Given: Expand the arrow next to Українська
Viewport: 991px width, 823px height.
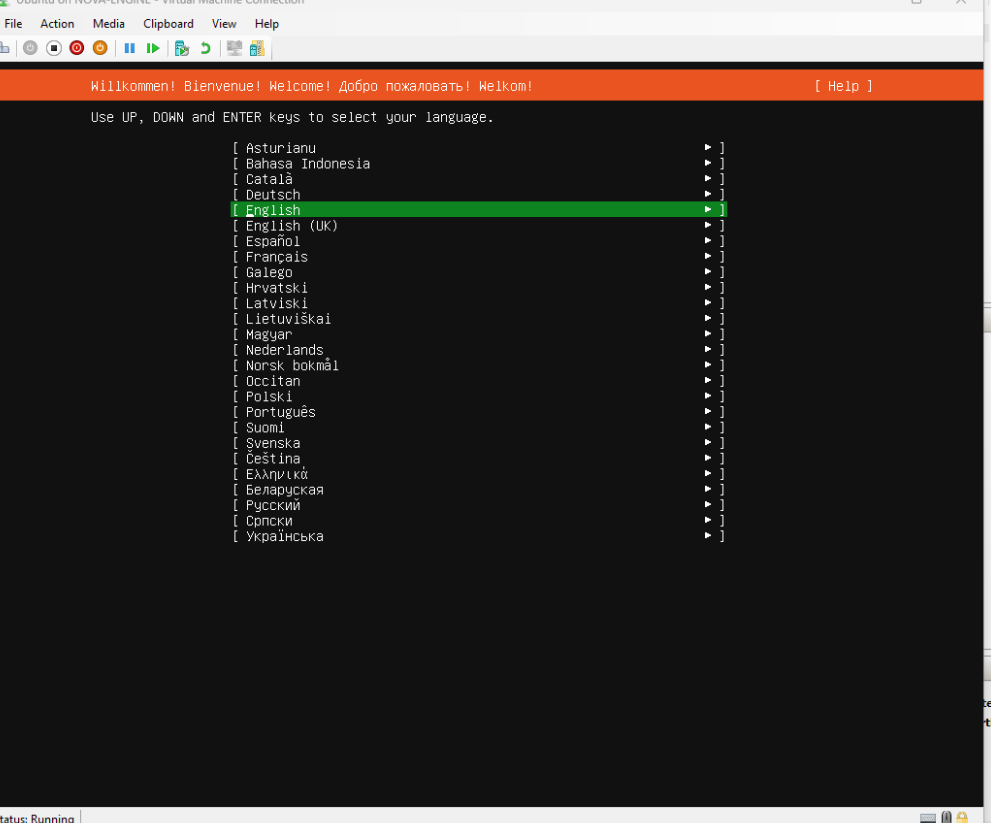Looking at the screenshot, I should (708, 536).
